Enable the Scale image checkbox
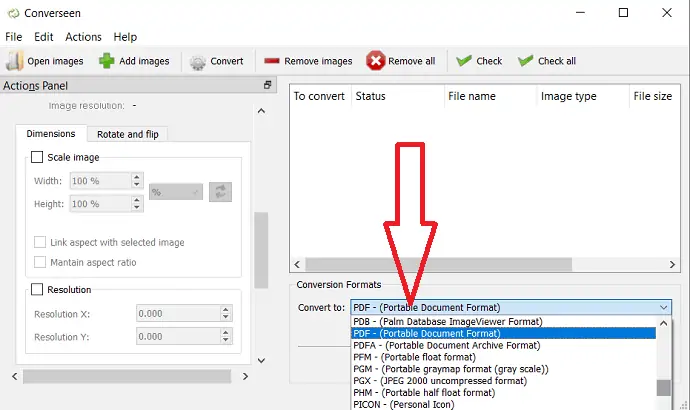Image resolution: width=690 pixels, height=410 pixels. tap(37, 157)
